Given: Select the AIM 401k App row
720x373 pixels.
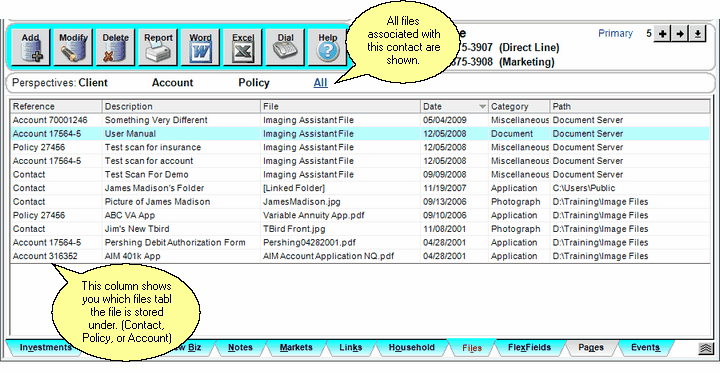Looking at the screenshot, I should tap(360, 256).
